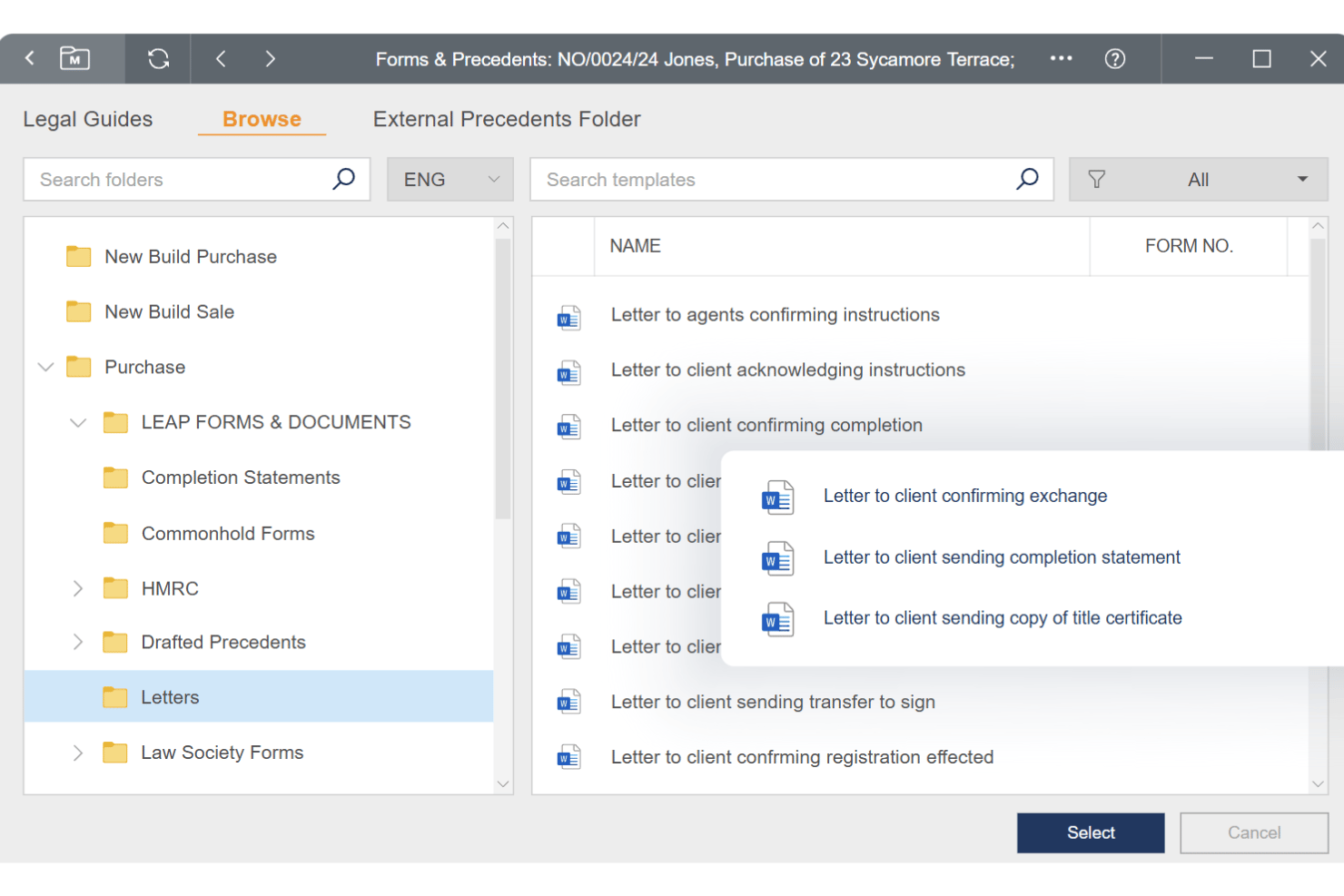
Task: Expand the Drafted Precedents folder
Action: coord(78,642)
